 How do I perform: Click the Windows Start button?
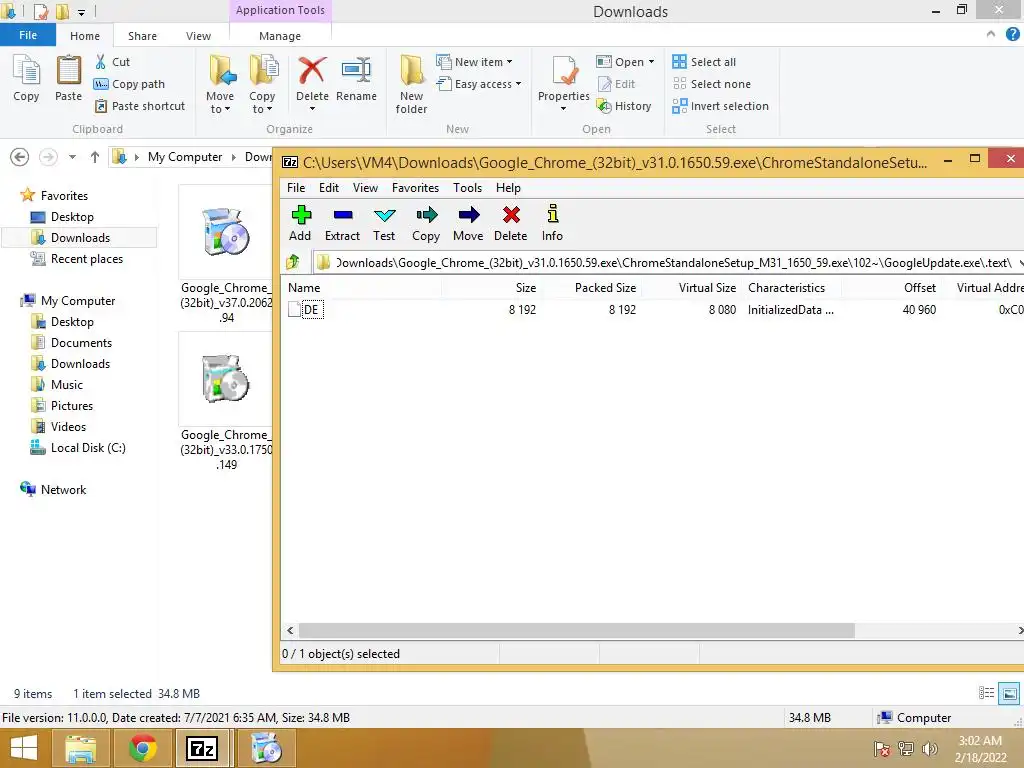(x=24, y=748)
